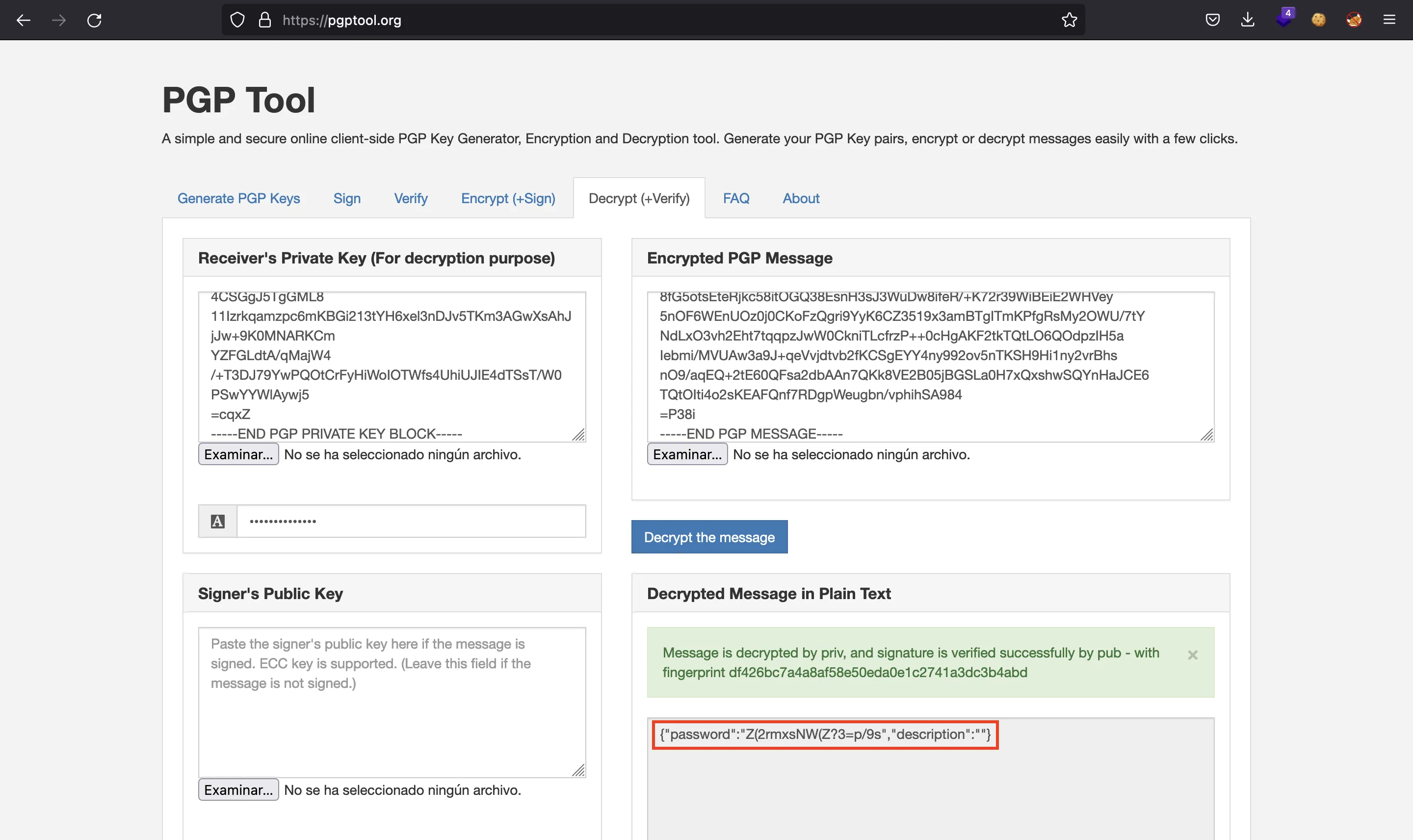Click the signer key textarea resize handle
This screenshot has width=1413, height=840.
(x=578, y=770)
